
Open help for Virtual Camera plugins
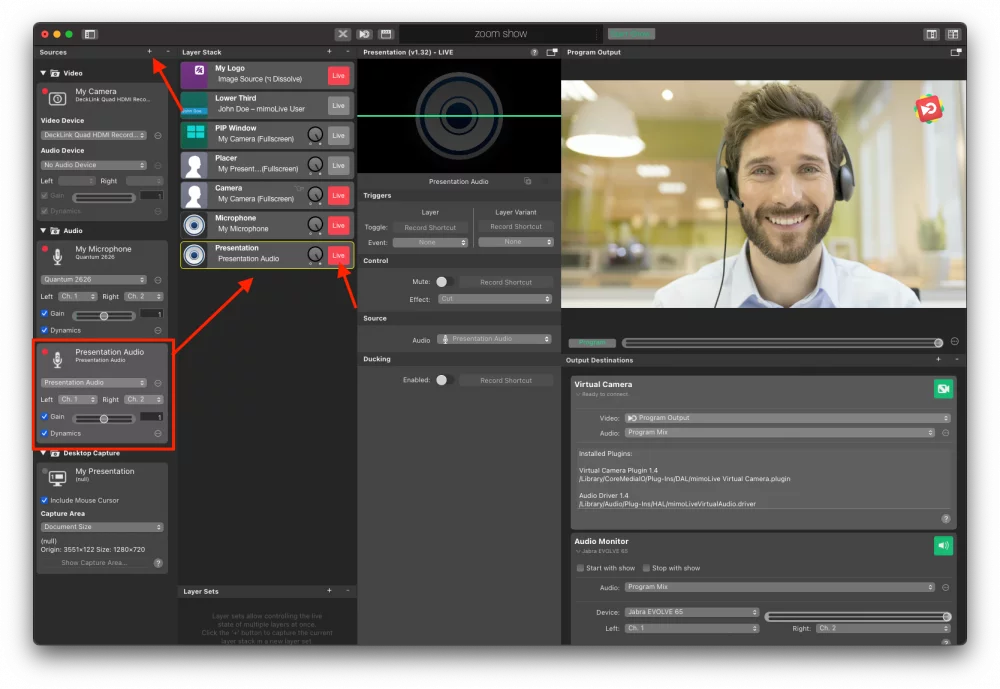(946, 519)
